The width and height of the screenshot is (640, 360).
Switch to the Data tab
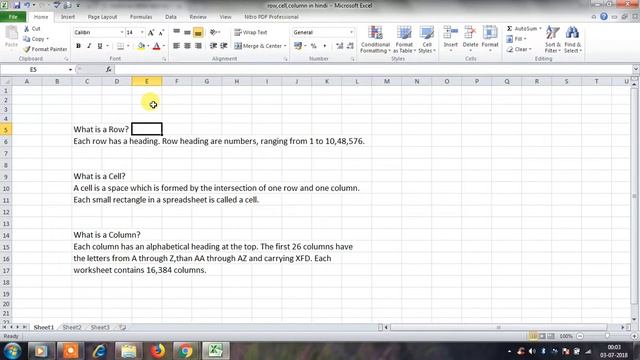pos(171,17)
